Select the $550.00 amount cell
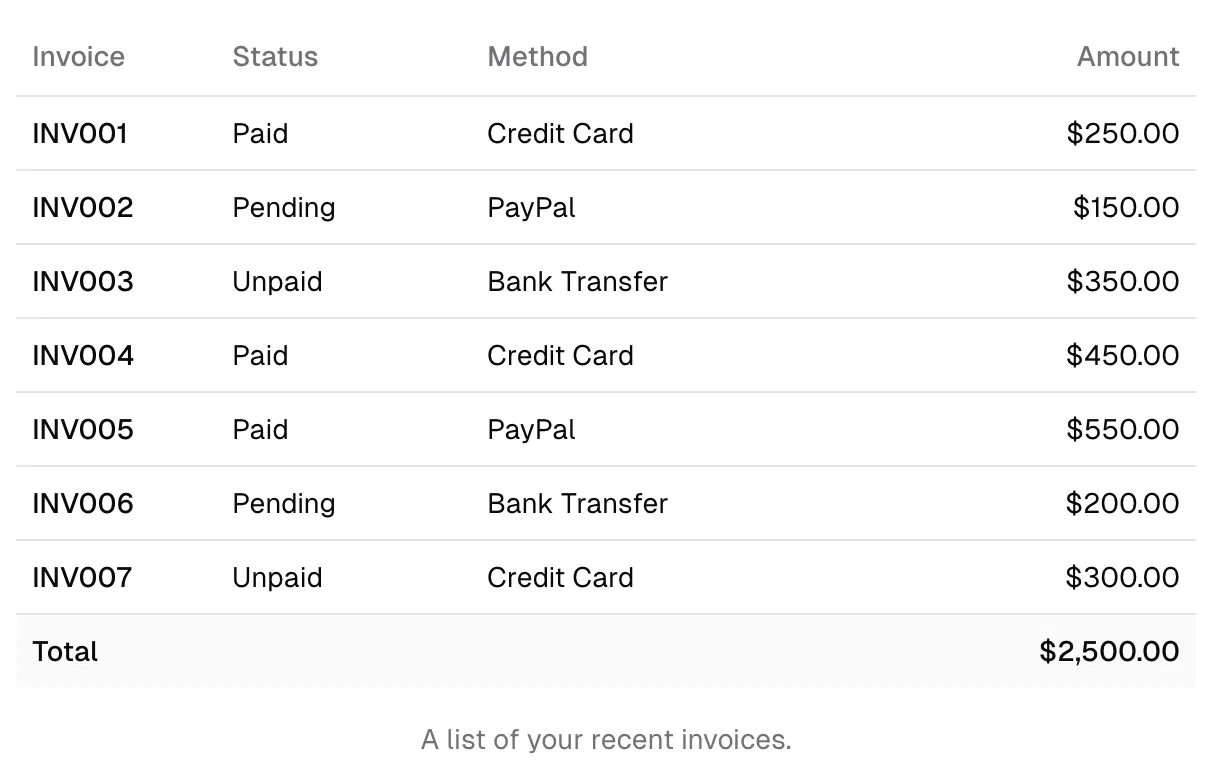The width and height of the screenshot is (1222, 782). pyautogui.click(x=1122, y=430)
